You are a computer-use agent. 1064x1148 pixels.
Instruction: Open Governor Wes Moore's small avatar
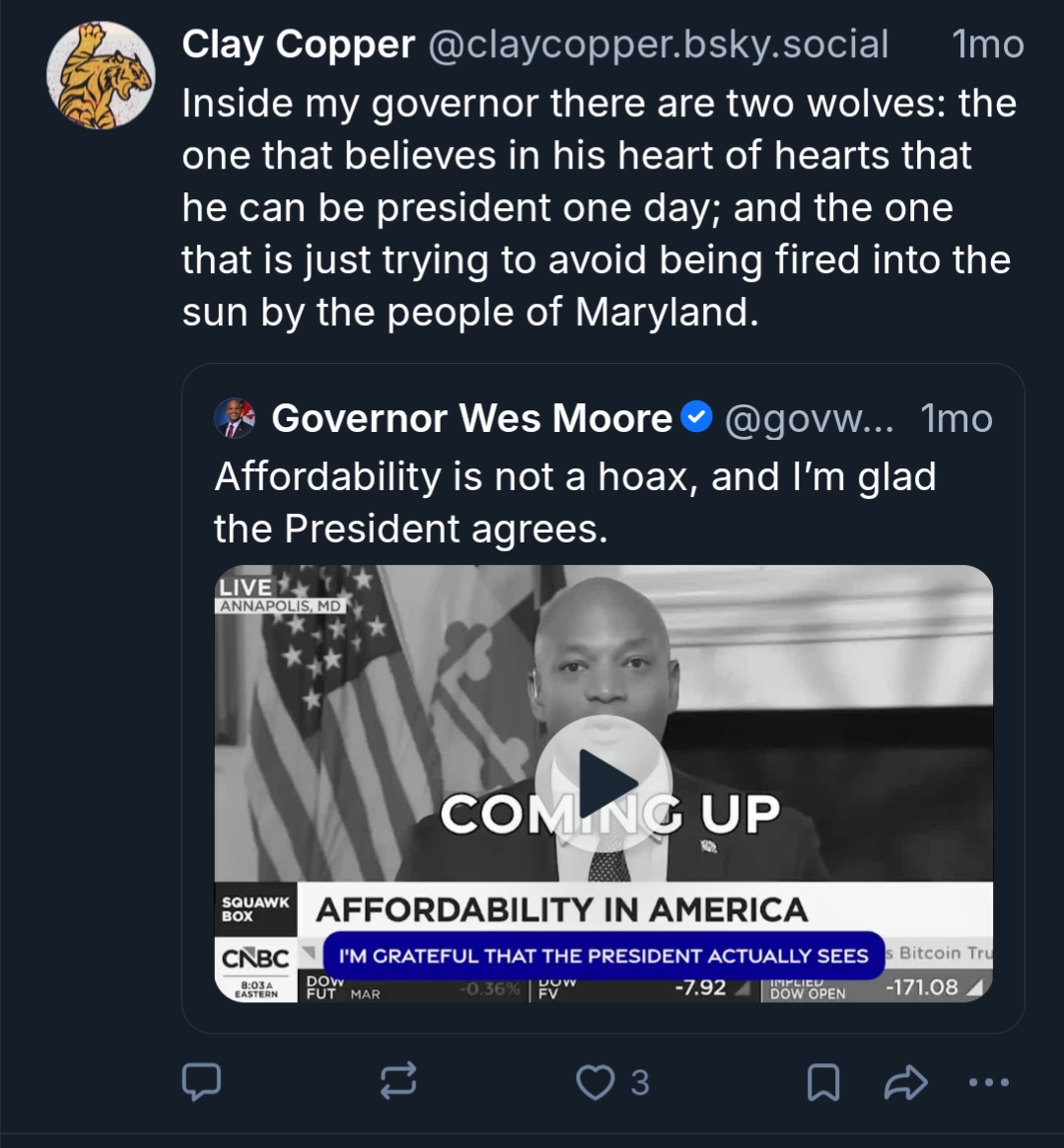point(235,419)
